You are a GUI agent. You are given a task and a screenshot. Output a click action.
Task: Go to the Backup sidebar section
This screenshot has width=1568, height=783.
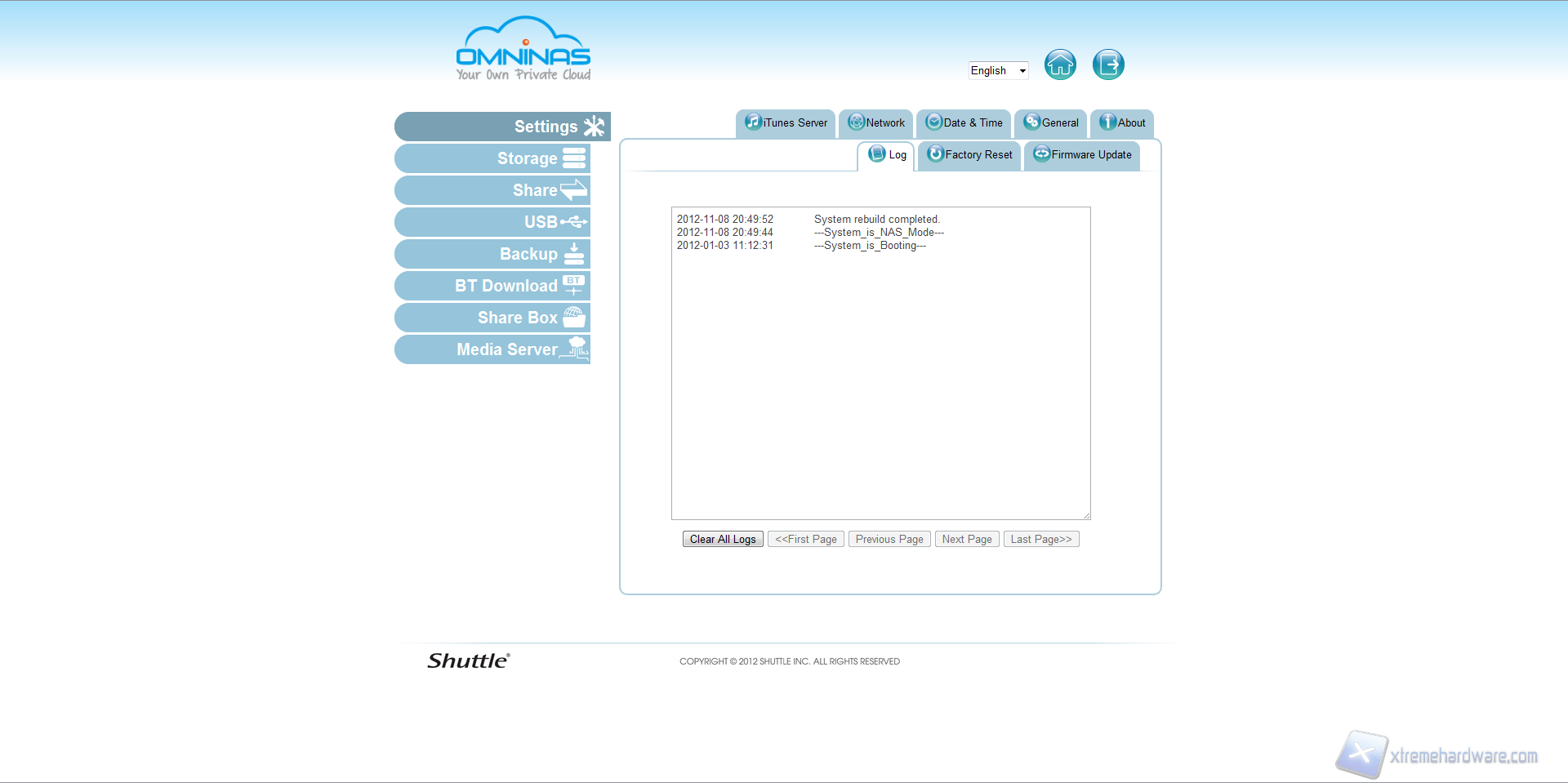(x=492, y=254)
